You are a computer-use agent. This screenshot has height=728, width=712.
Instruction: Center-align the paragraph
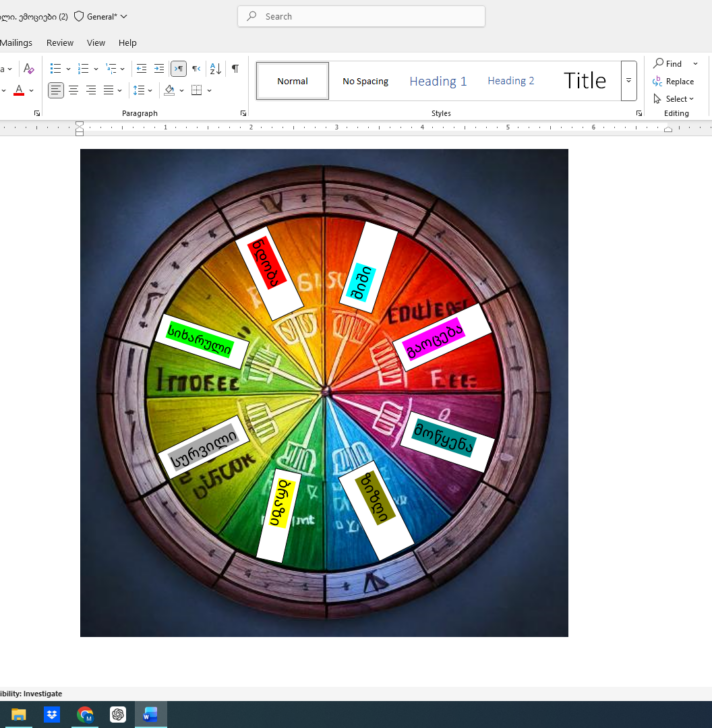73,90
